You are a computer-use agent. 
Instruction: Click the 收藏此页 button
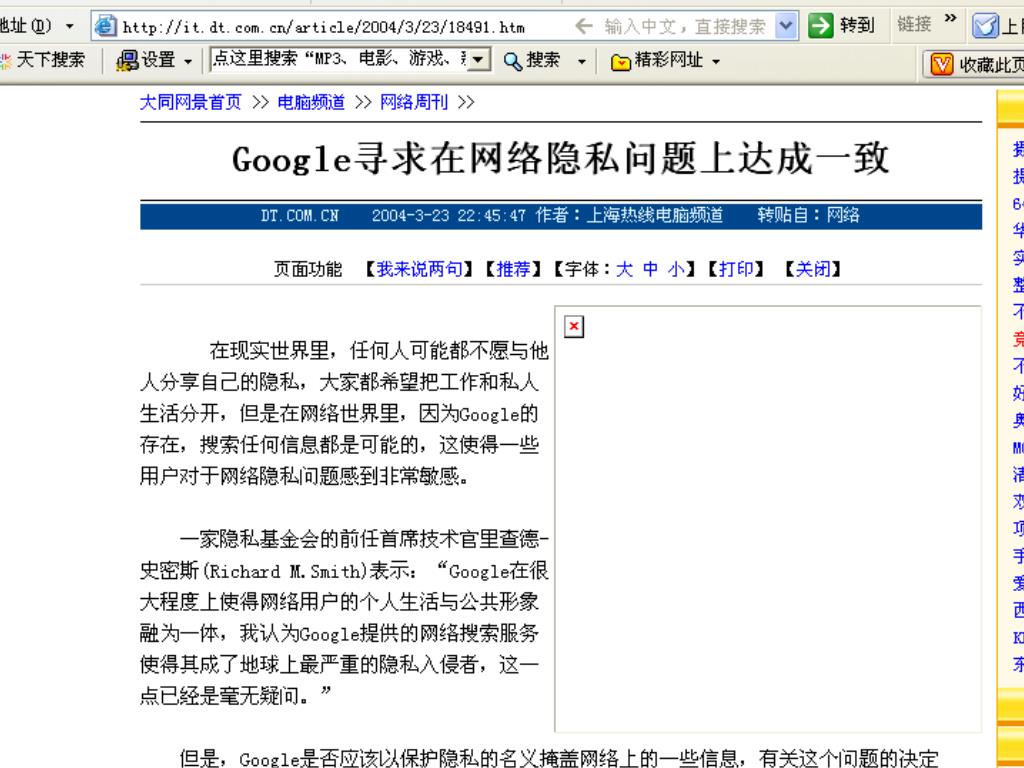(974, 64)
